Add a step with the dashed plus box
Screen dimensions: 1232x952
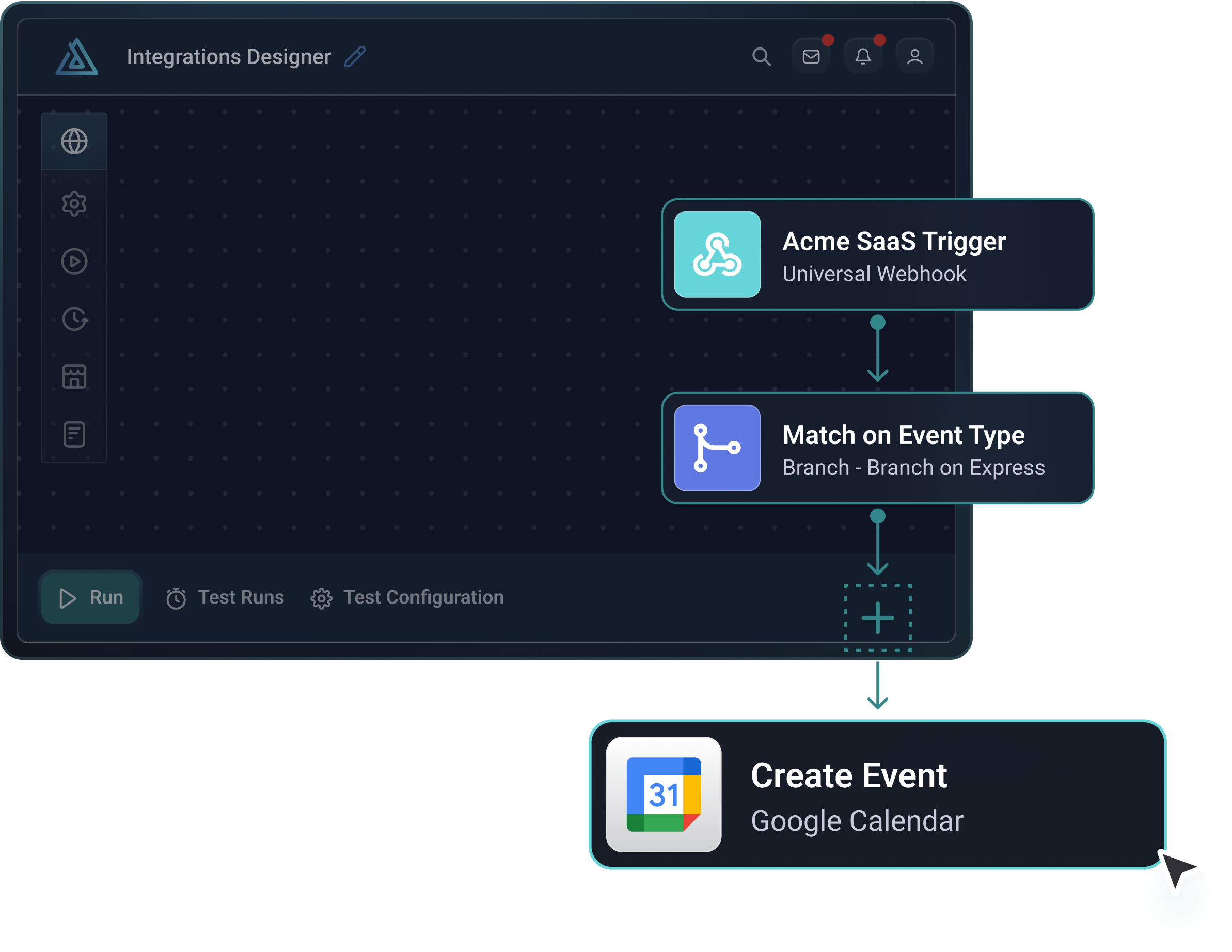tap(877, 617)
